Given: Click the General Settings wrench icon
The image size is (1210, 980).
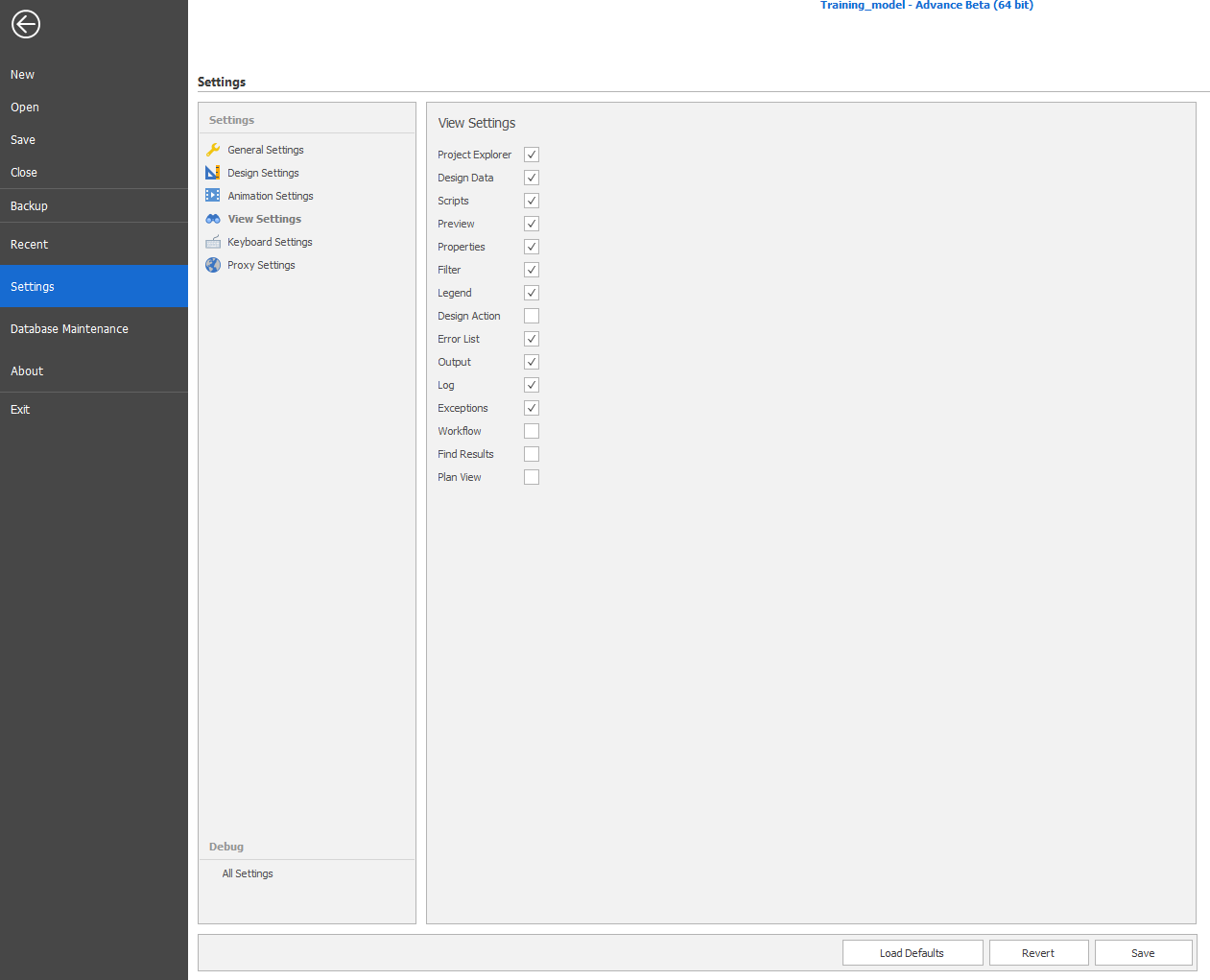Looking at the screenshot, I should coord(213,150).
